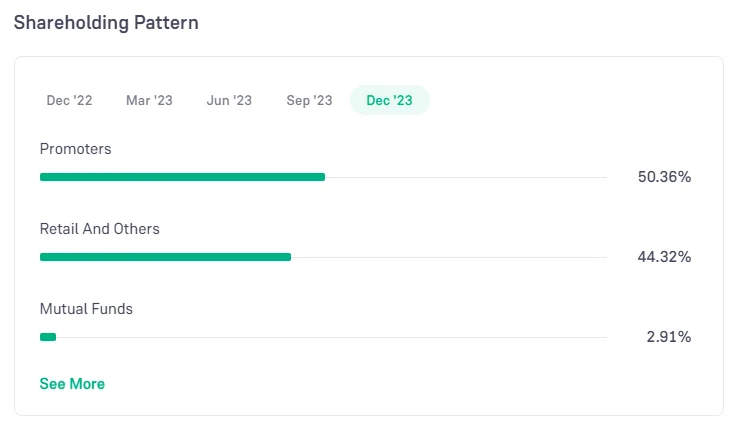The height and width of the screenshot is (429, 738).
Task: Switch to the Mar '23 tab
Action: [x=149, y=100]
